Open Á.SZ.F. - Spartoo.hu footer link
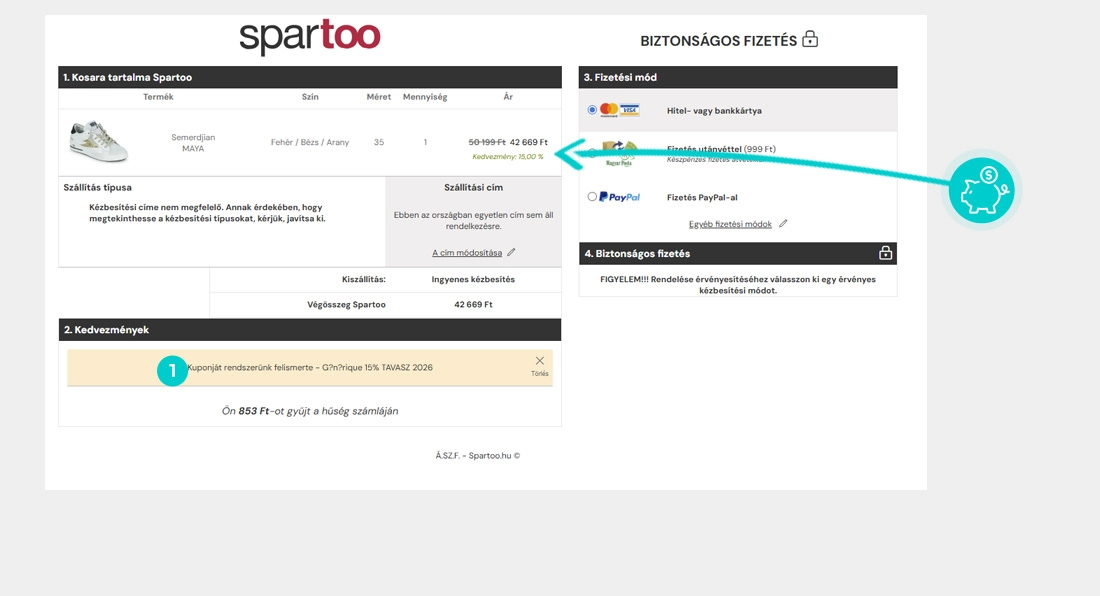This screenshot has width=1100, height=596. (x=478, y=455)
